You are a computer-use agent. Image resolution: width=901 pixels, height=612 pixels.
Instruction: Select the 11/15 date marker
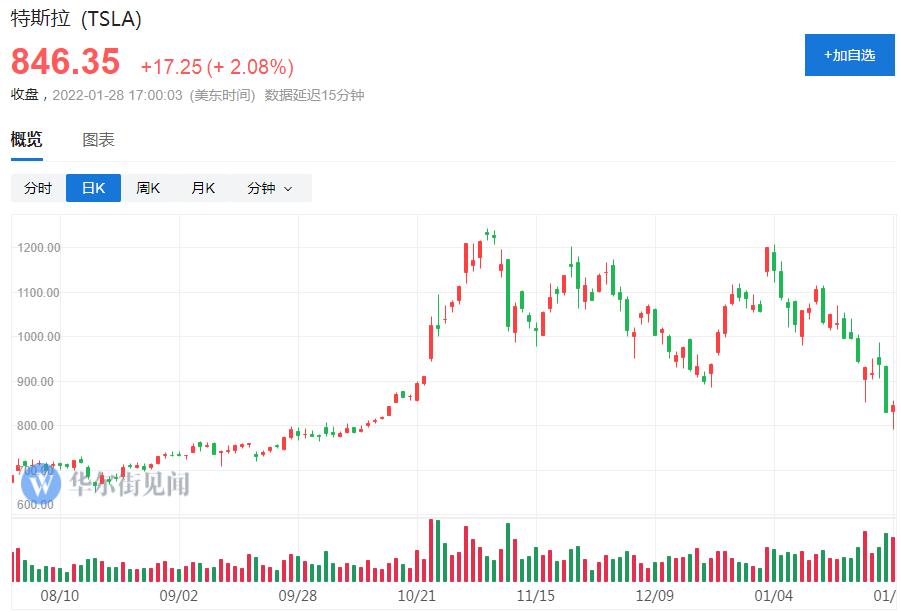(535, 595)
